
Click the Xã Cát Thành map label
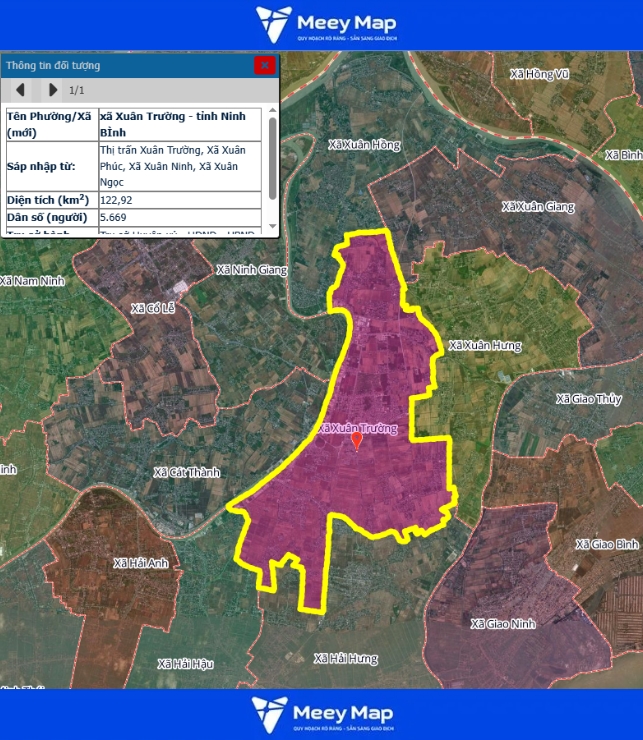[186, 472]
